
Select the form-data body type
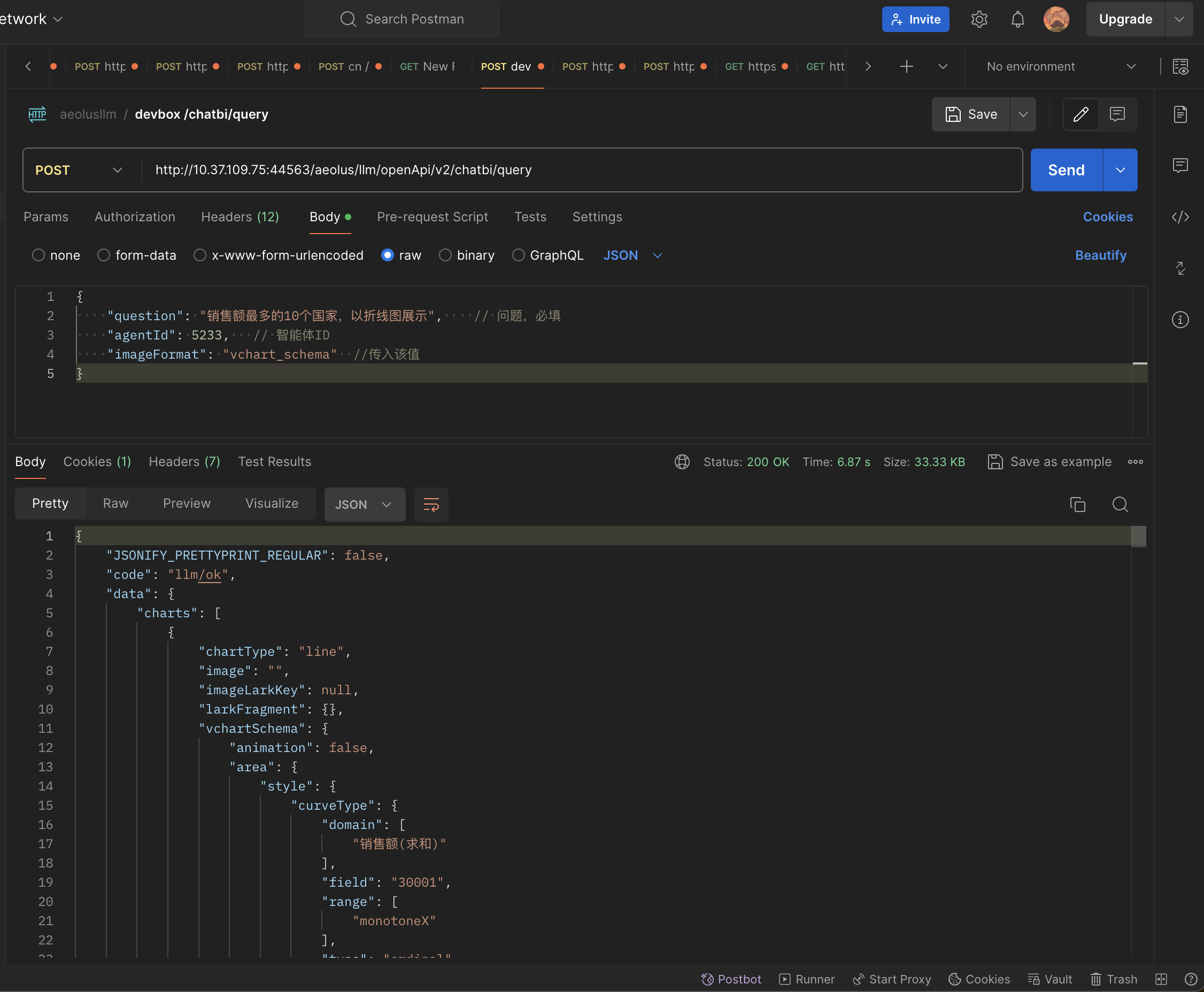tap(103, 255)
